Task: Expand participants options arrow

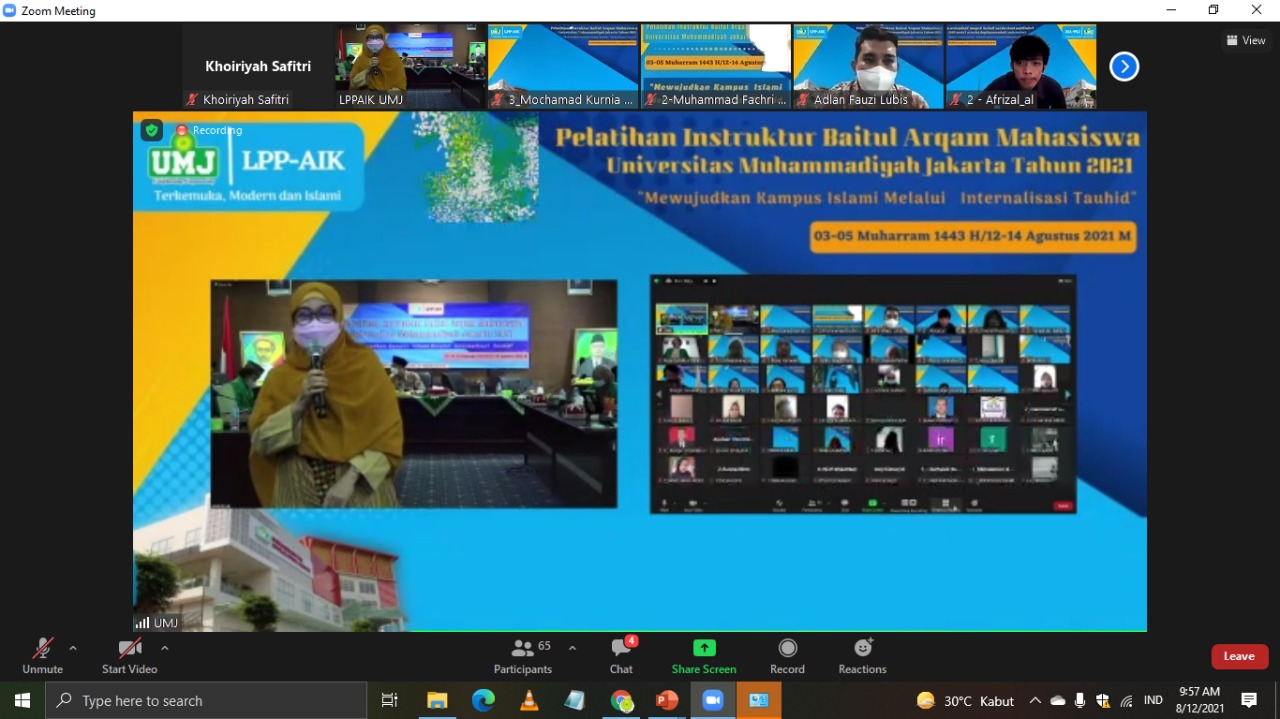Action: pos(572,648)
